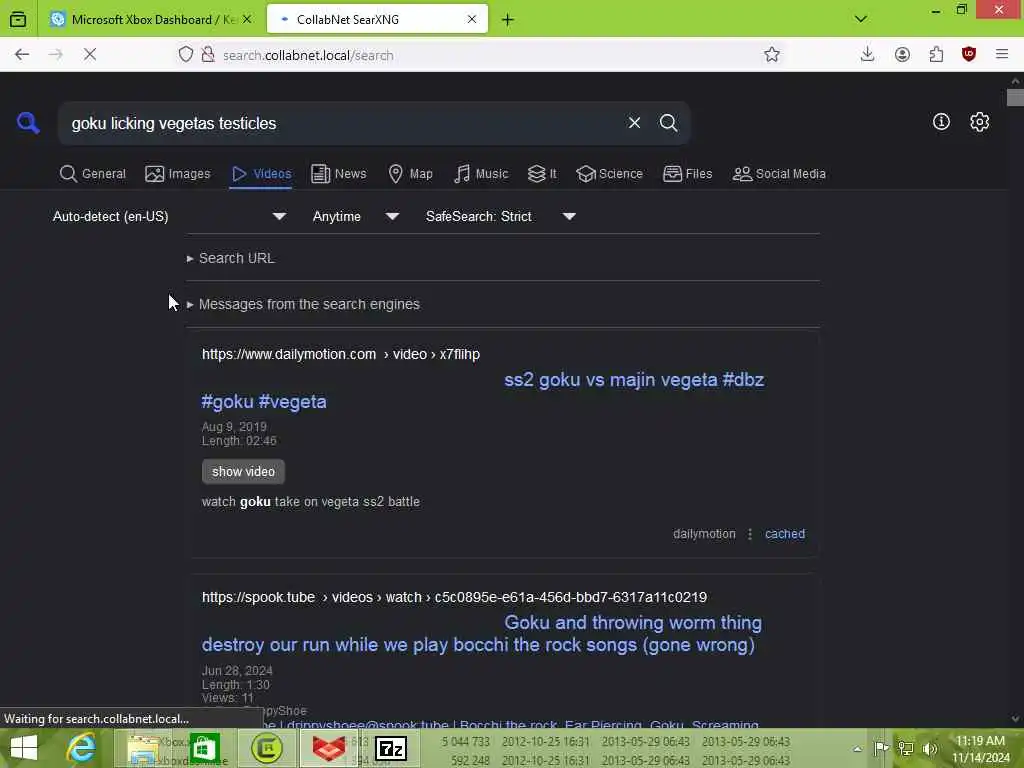This screenshot has width=1024, height=768.
Task: Open the Firefox application menu
Action: coord(1002,54)
